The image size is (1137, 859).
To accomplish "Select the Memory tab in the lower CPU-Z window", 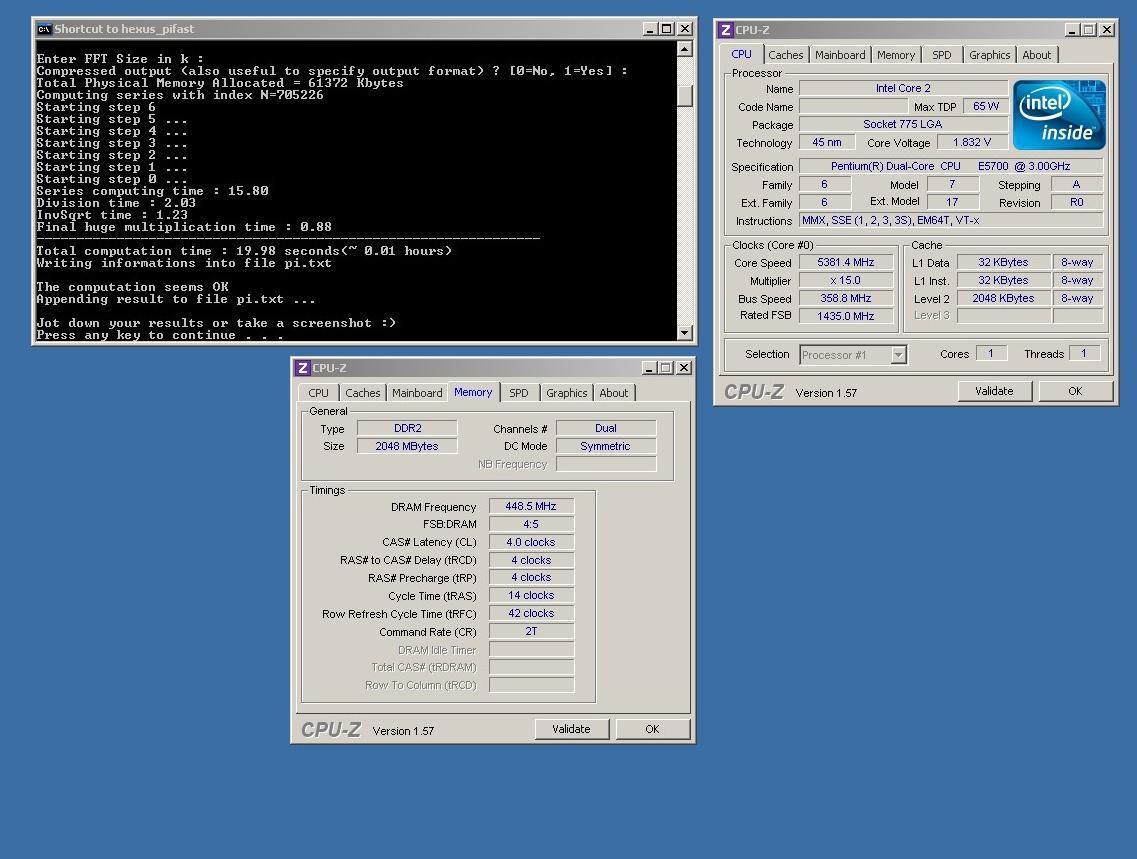I will (x=473, y=392).
